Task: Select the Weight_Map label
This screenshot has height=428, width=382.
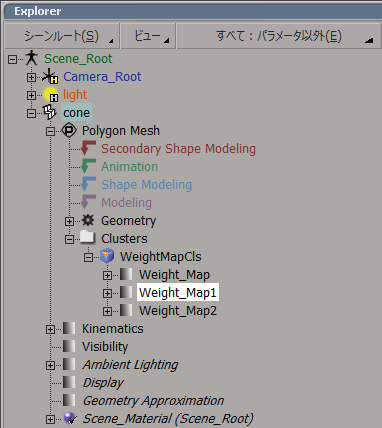Action: (174, 275)
